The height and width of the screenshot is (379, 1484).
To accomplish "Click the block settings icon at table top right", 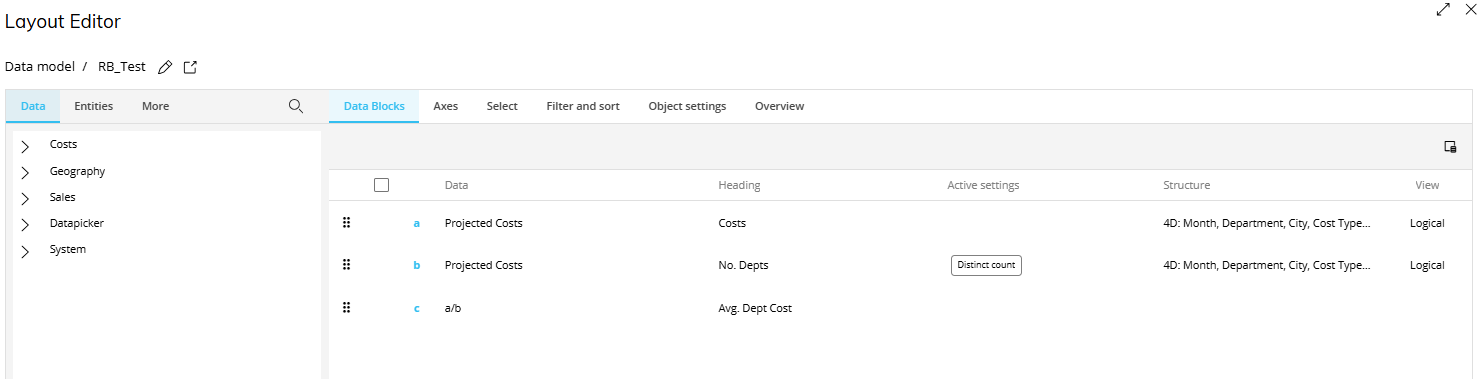I will [1450, 147].
